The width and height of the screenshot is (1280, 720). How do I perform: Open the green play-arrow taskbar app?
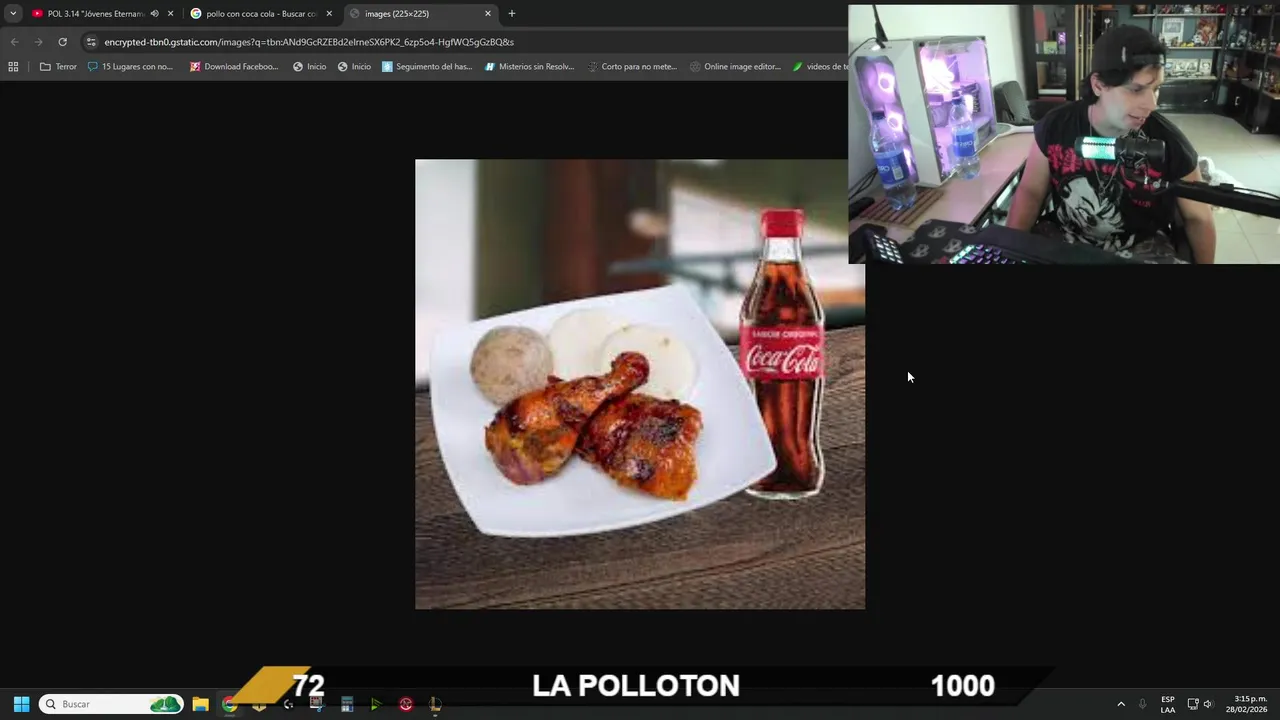point(376,704)
